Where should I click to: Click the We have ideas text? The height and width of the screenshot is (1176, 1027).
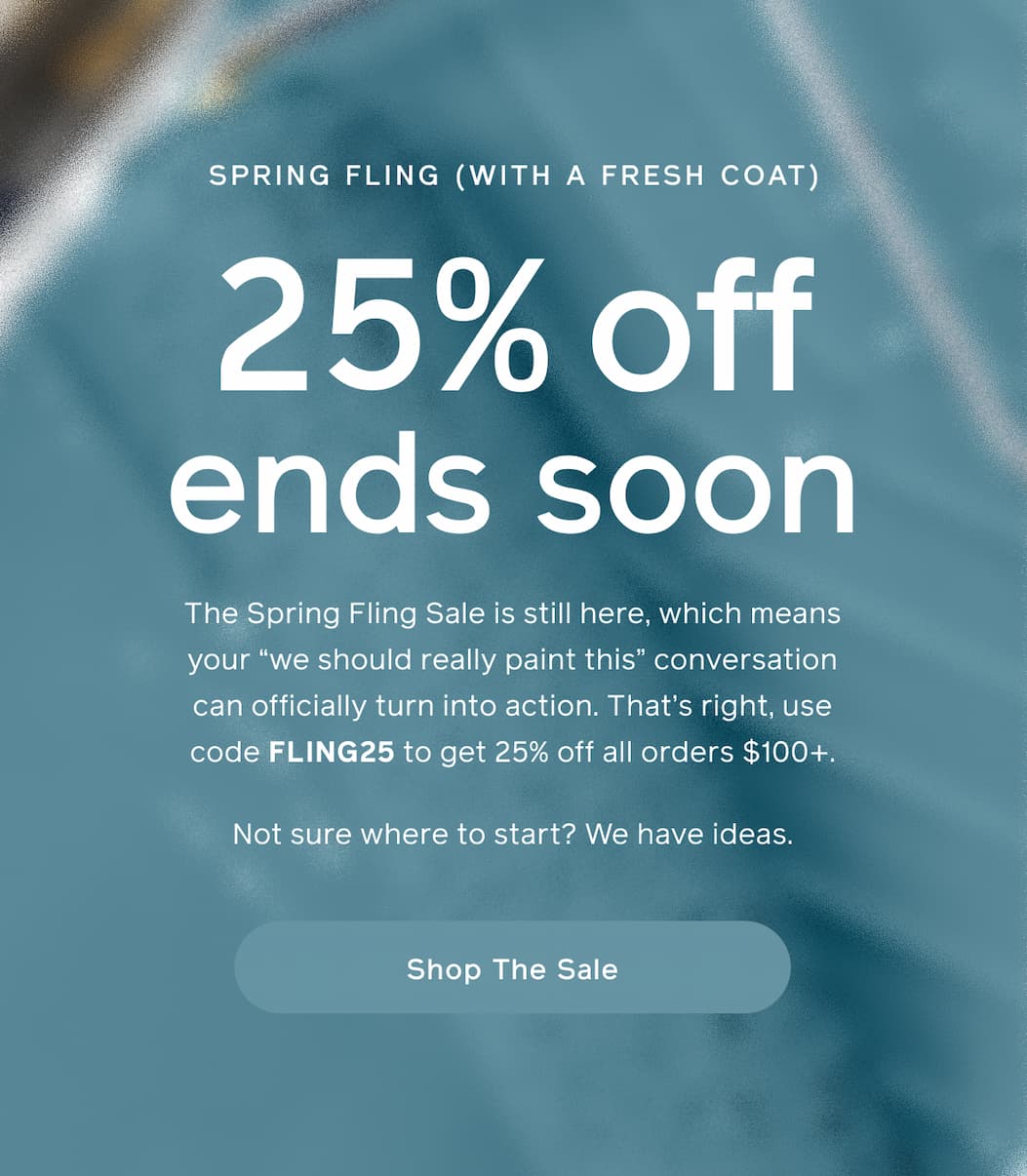pyautogui.click(x=692, y=834)
